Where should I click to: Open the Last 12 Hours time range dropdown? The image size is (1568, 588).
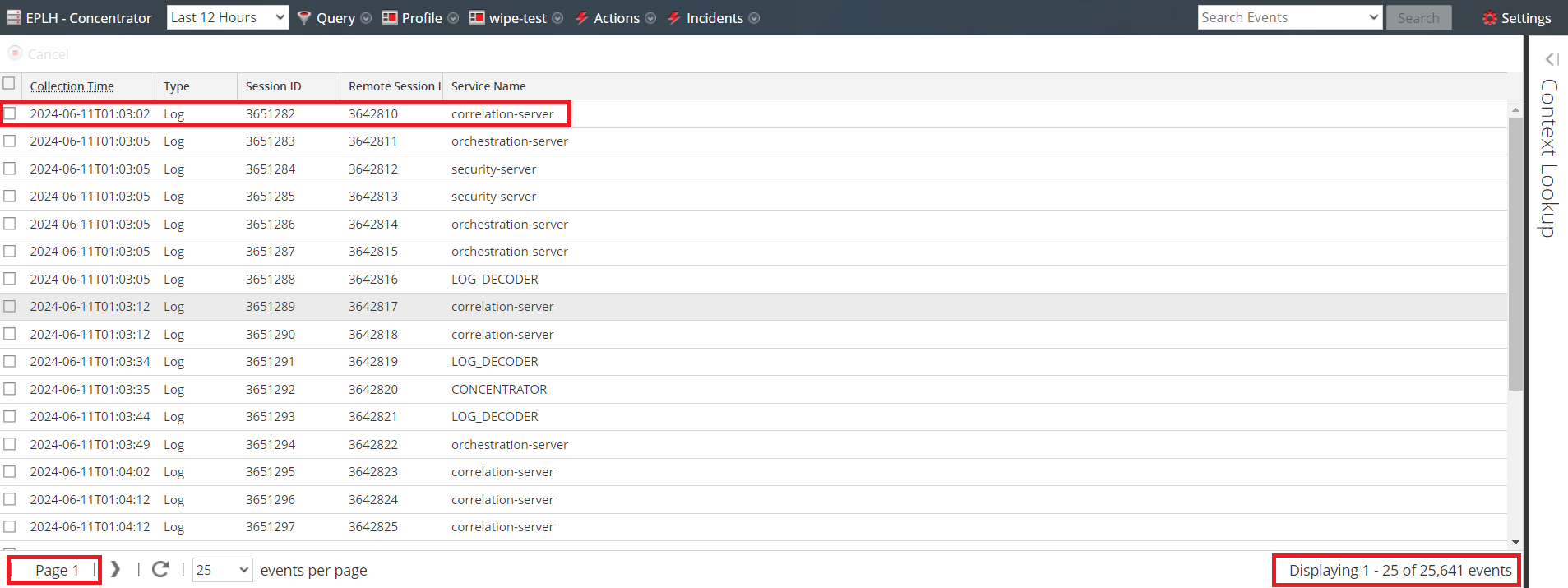pyautogui.click(x=228, y=17)
